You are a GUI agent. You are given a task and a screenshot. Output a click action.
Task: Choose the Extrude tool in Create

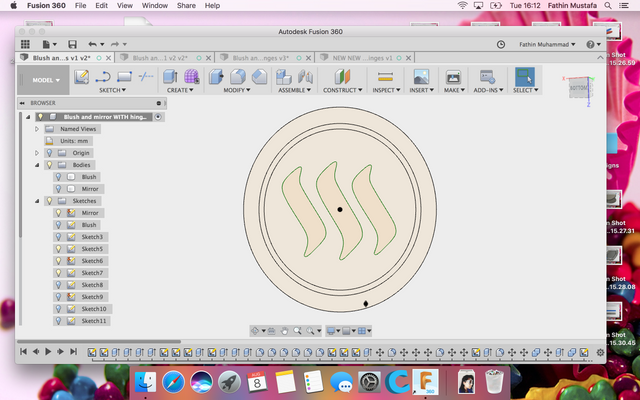click(x=170, y=77)
